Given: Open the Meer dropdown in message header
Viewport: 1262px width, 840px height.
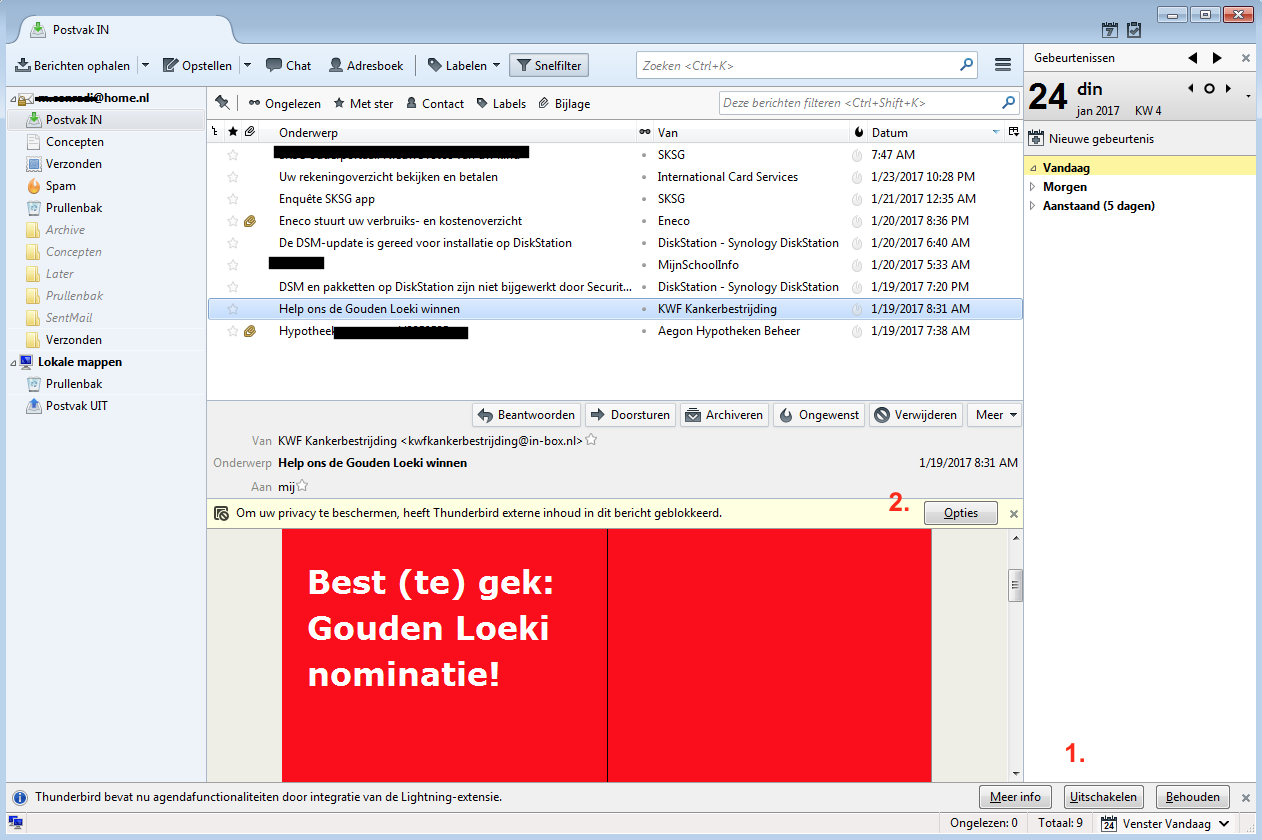Looking at the screenshot, I should point(994,415).
